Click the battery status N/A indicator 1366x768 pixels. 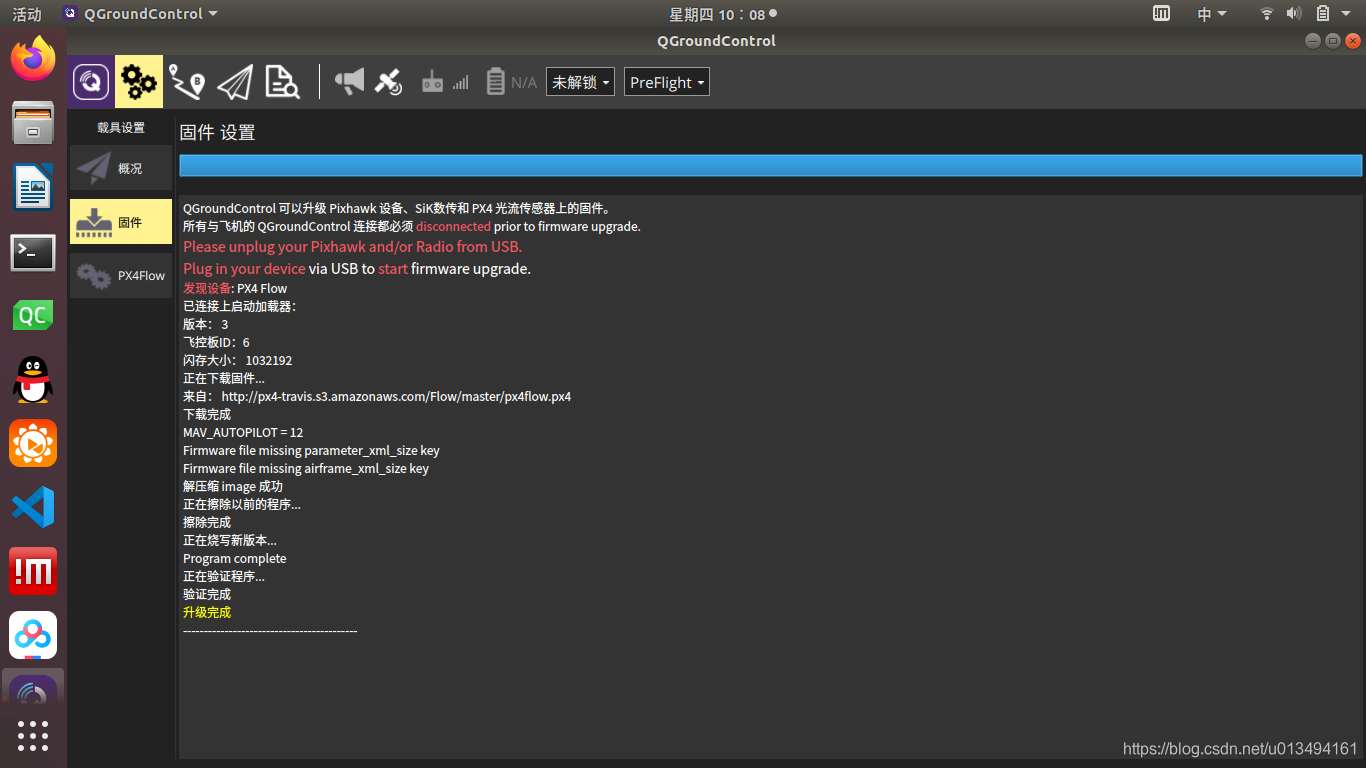point(511,82)
